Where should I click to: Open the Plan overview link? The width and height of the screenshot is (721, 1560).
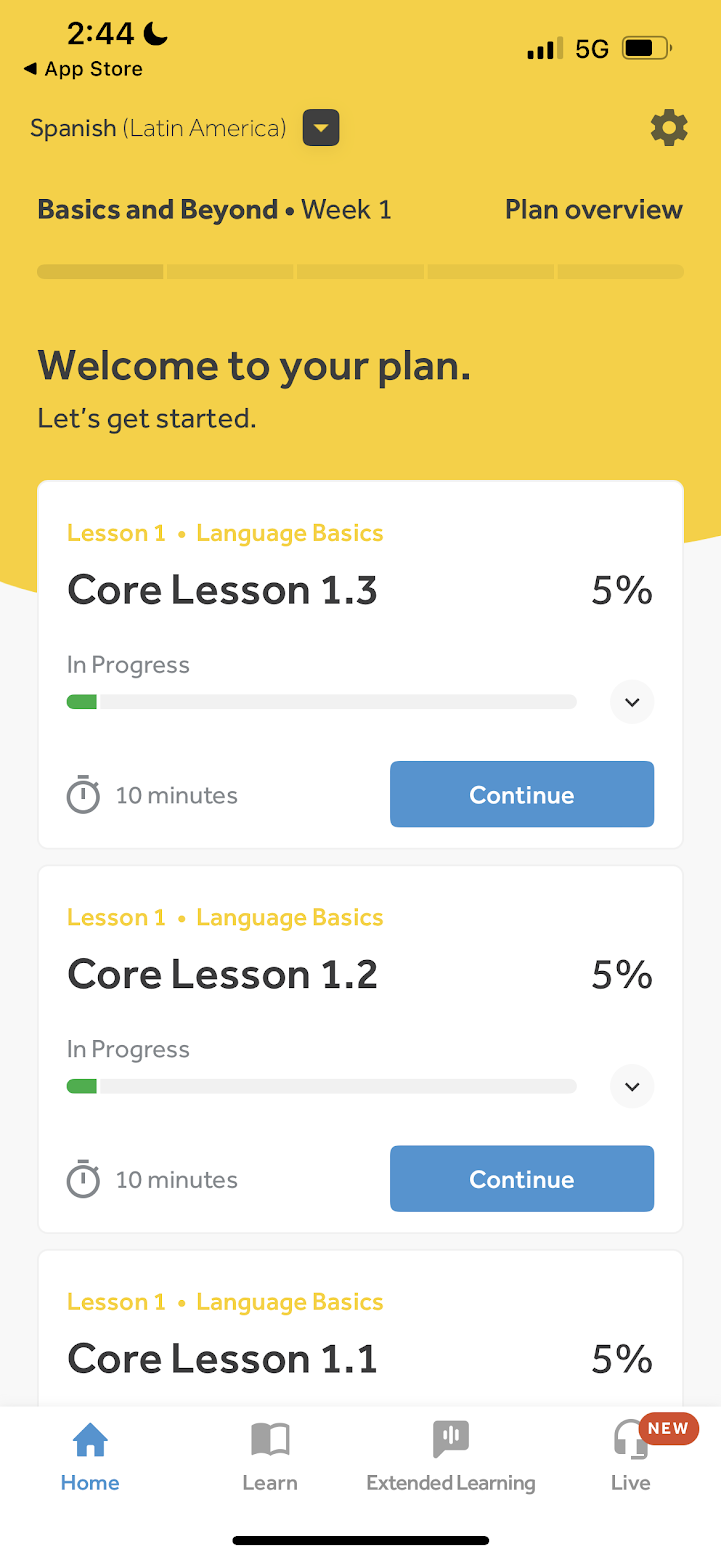(593, 210)
